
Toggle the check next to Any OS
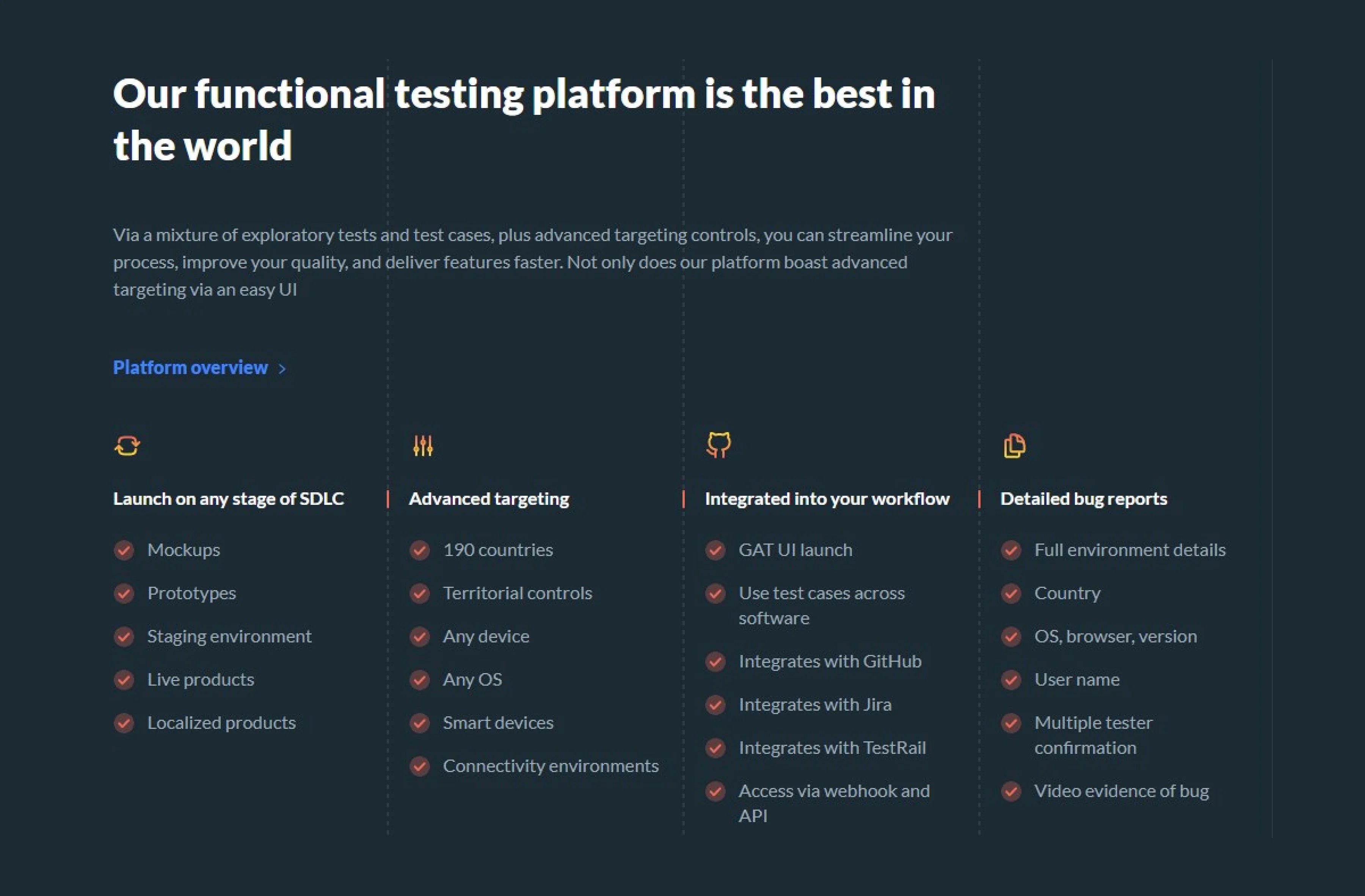coord(420,680)
